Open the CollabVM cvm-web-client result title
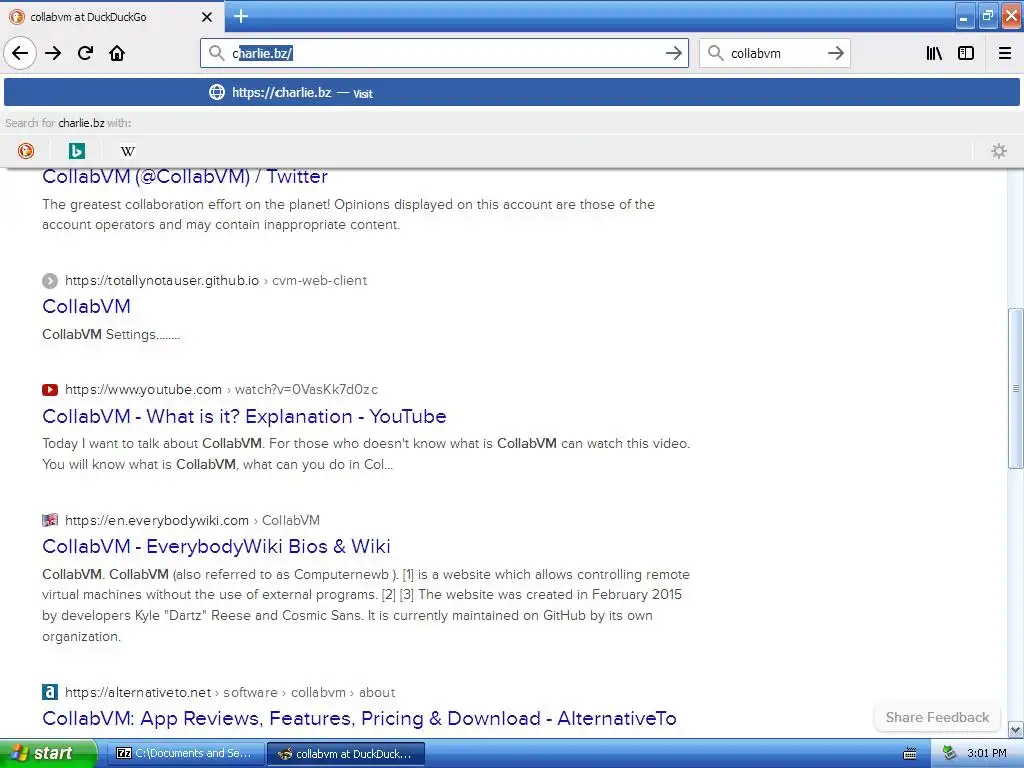 click(86, 306)
